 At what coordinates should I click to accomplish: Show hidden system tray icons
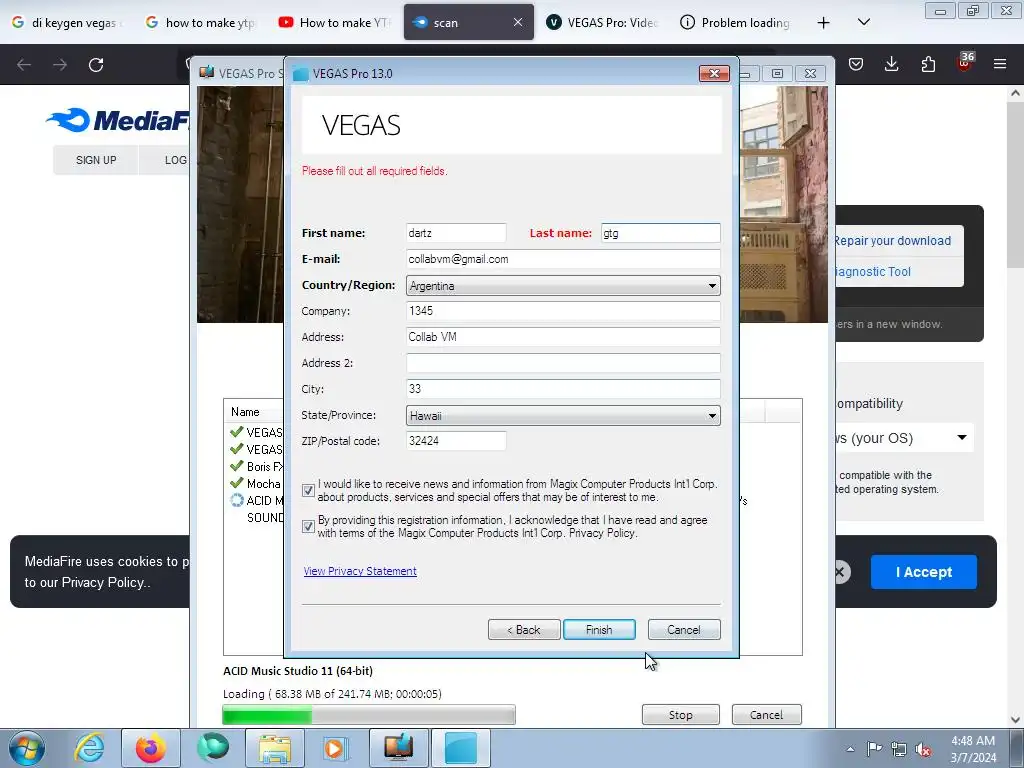pos(850,749)
